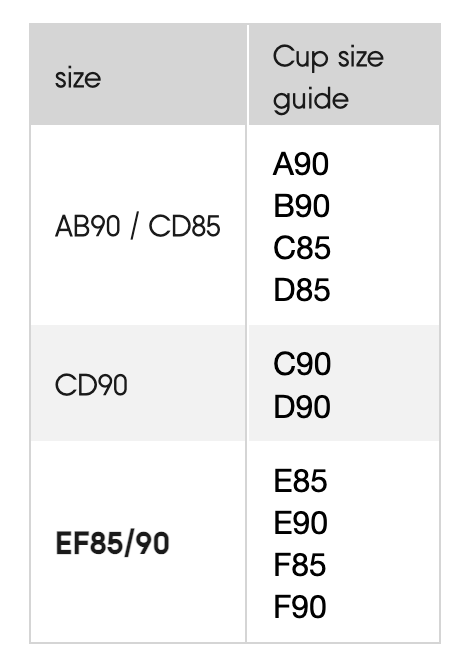Click the 'AB90' text in first row
The height and width of the screenshot is (660, 464).
(88, 226)
